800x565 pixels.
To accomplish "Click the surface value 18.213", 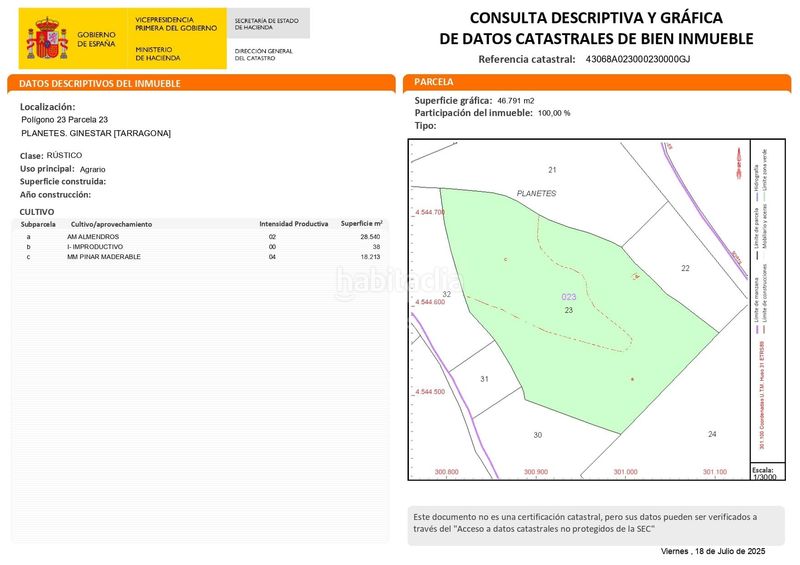I will [370, 257].
